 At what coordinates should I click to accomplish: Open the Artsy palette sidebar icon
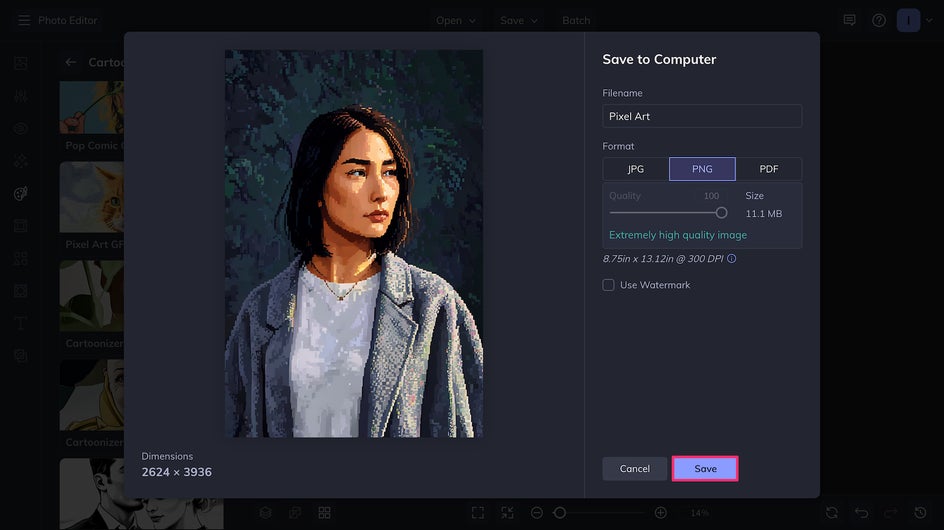(20, 193)
